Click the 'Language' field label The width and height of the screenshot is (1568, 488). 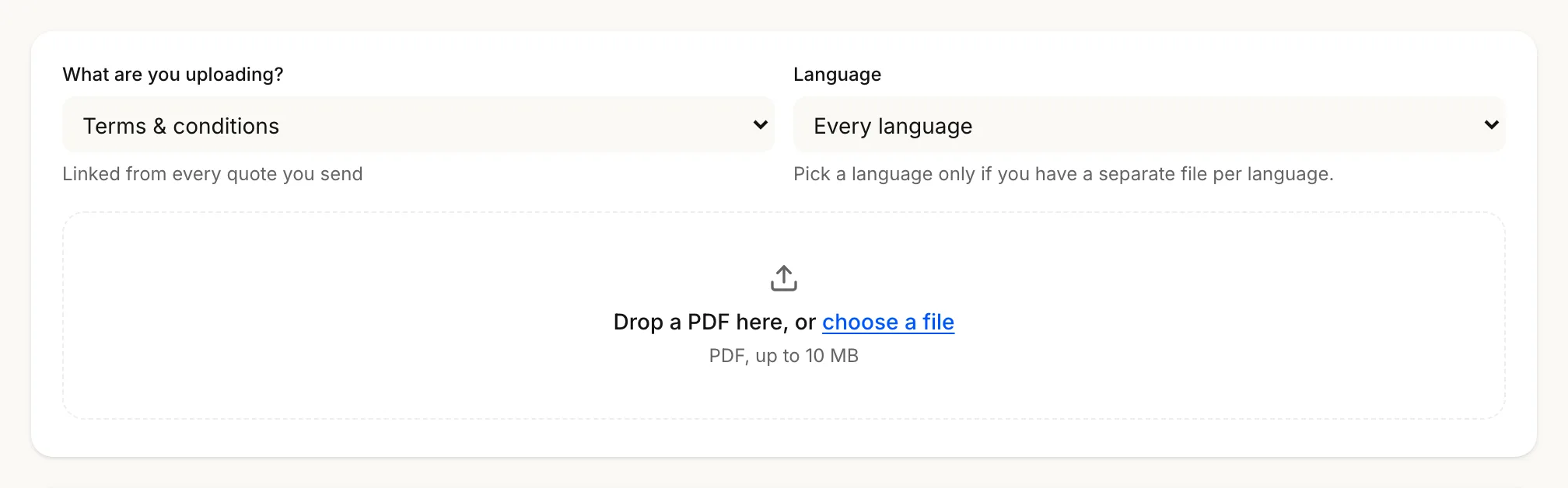[x=837, y=75]
